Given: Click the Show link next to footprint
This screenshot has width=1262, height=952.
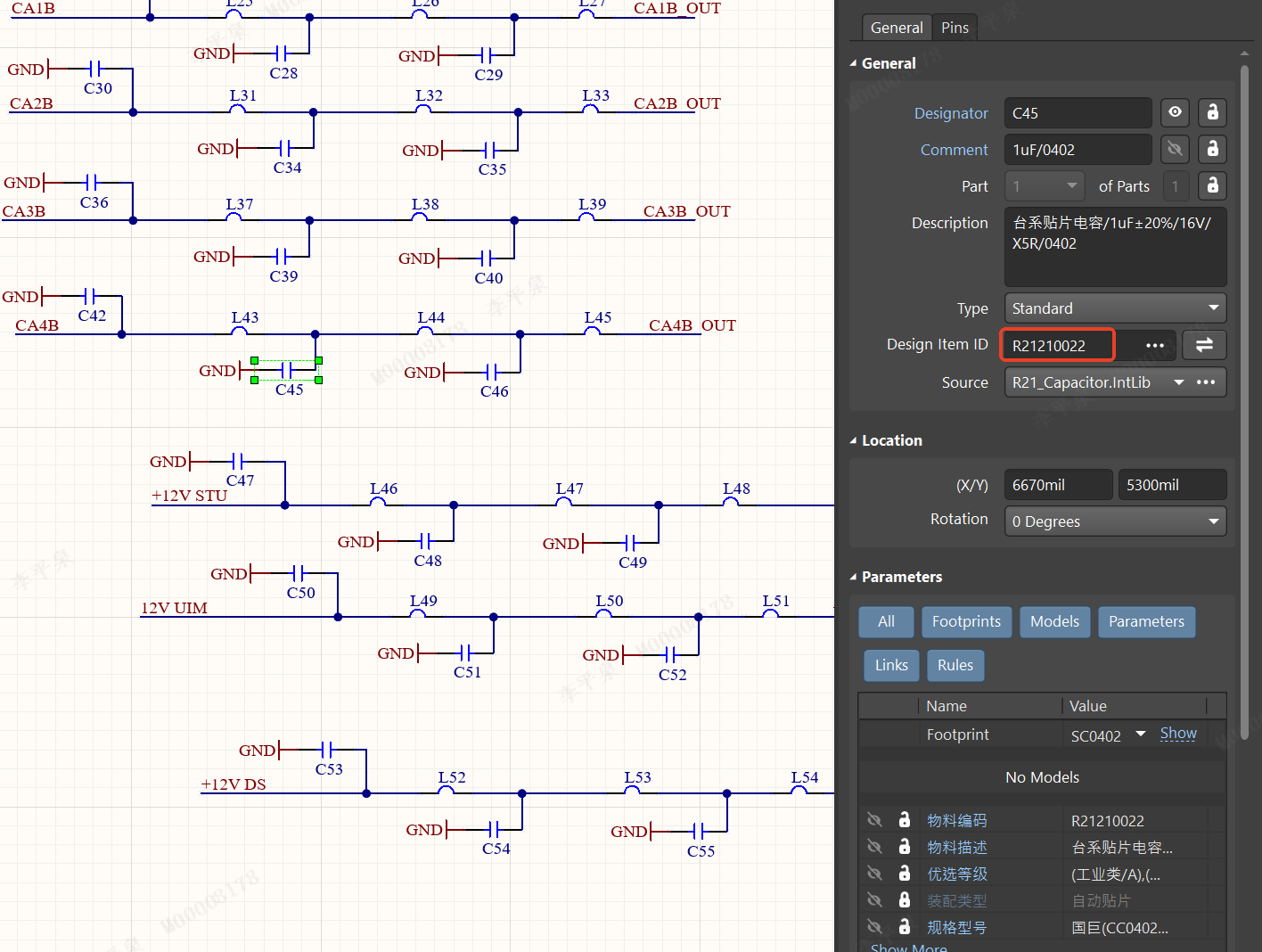Looking at the screenshot, I should [x=1178, y=734].
